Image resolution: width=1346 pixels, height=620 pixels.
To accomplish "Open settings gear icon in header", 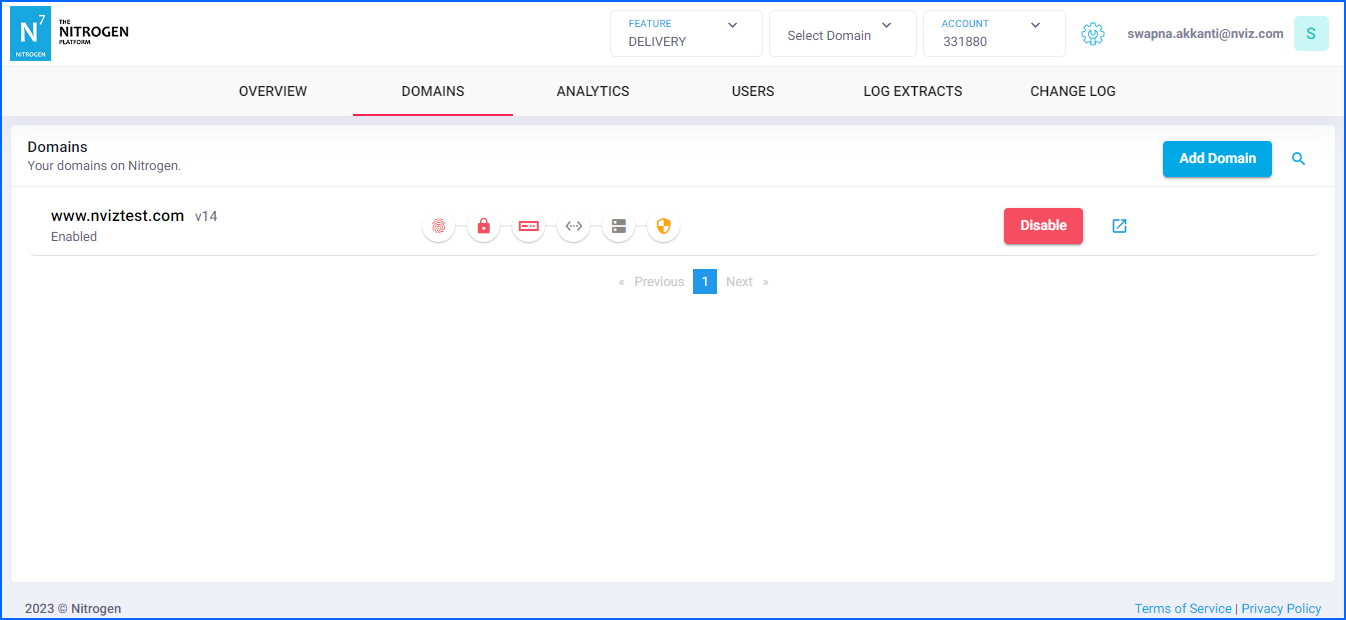I will click(x=1093, y=34).
